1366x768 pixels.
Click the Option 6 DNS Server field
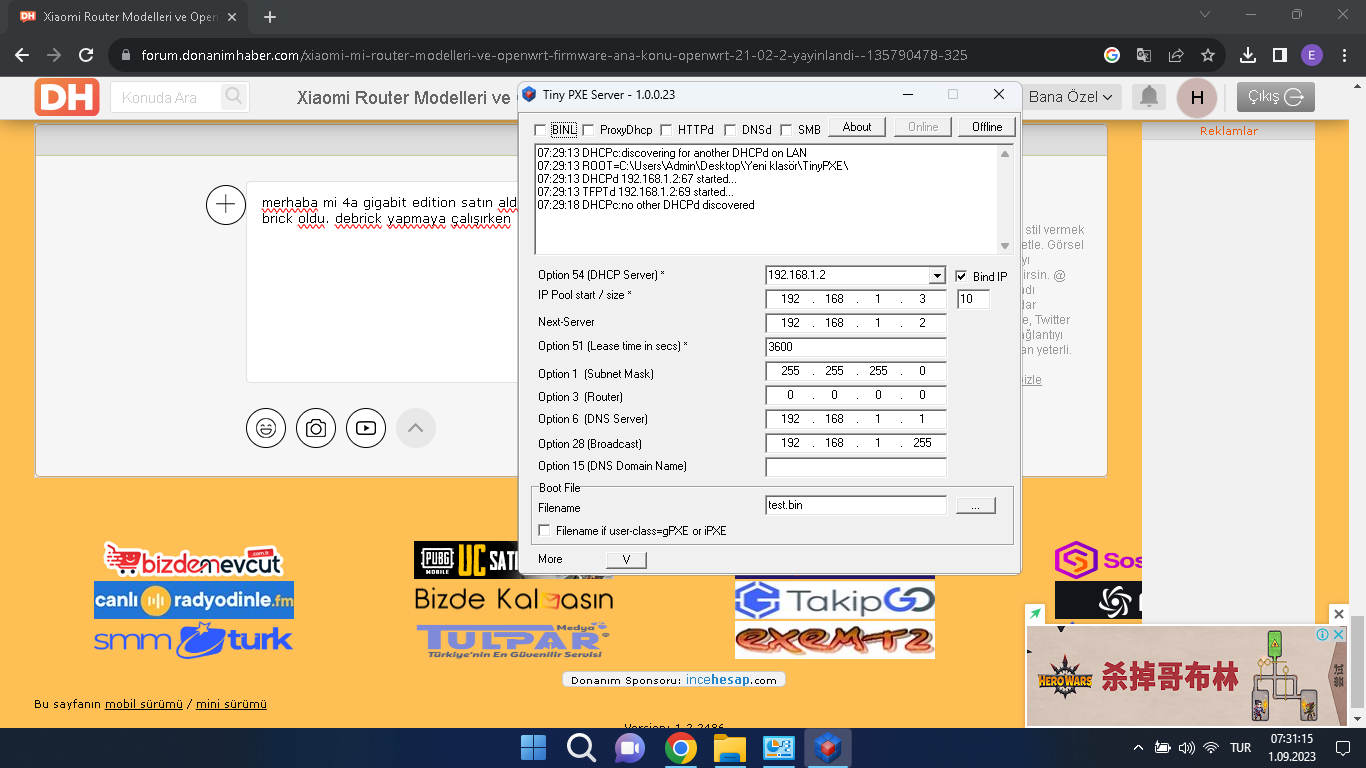(x=856, y=419)
